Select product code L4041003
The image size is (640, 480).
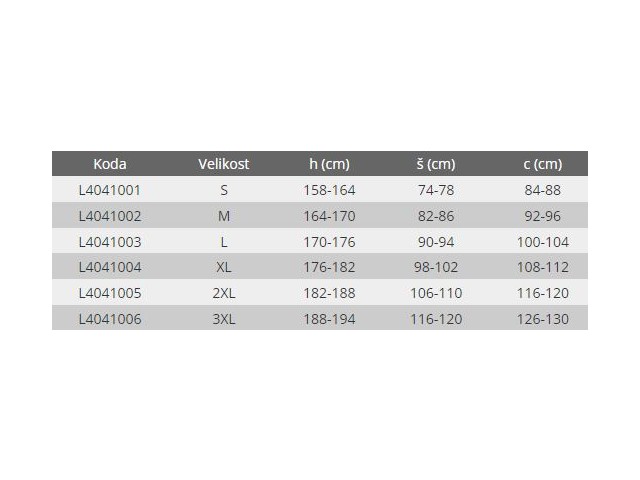coord(110,241)
